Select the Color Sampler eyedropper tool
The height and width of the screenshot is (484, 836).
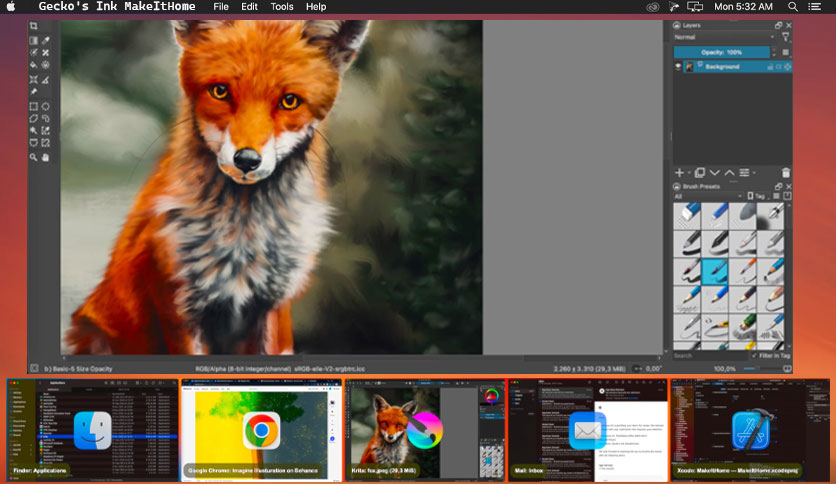click(x=46, y=40)
